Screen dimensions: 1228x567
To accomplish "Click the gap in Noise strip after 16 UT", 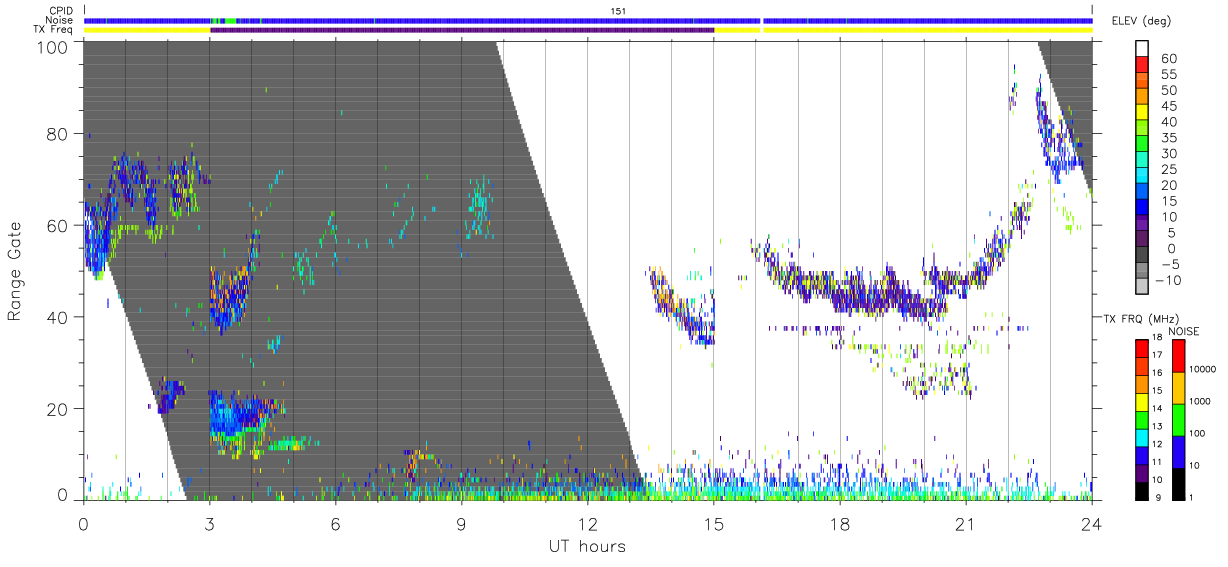I will coord(761,20).
